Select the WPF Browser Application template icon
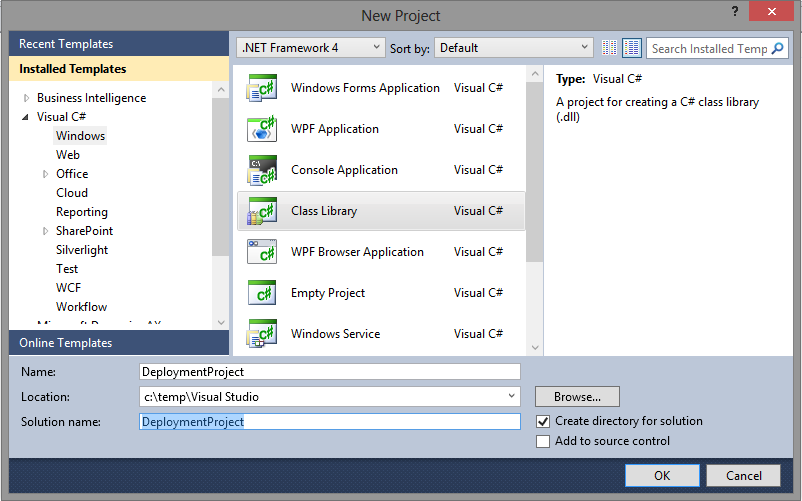Screen dimensions: 802x501 click(x=262, y=252)
